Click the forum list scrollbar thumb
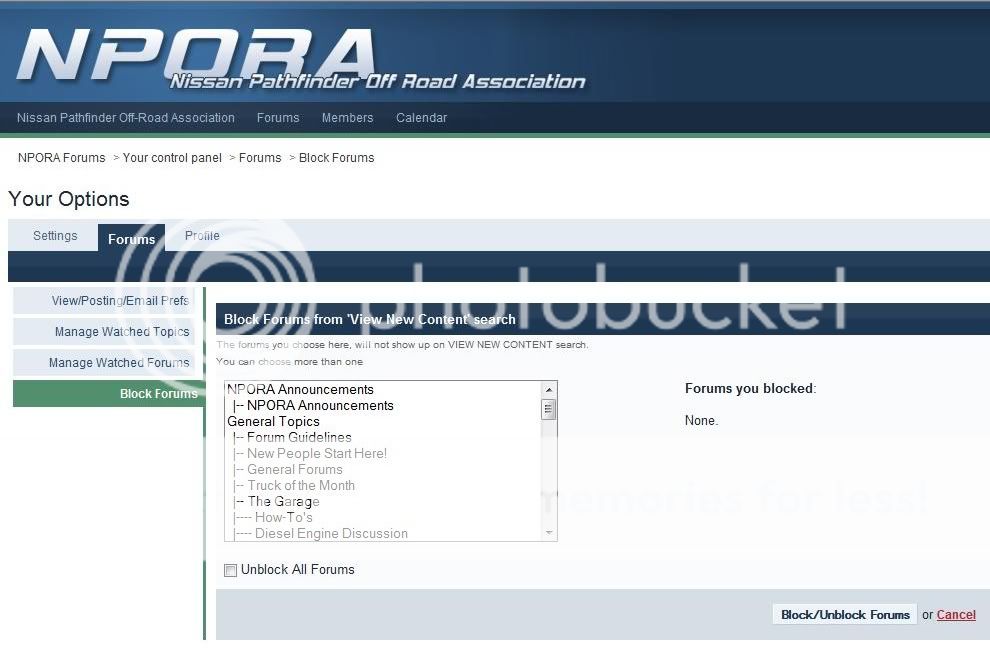This screenshot has height=665, width=990. (x=548, y=409)
